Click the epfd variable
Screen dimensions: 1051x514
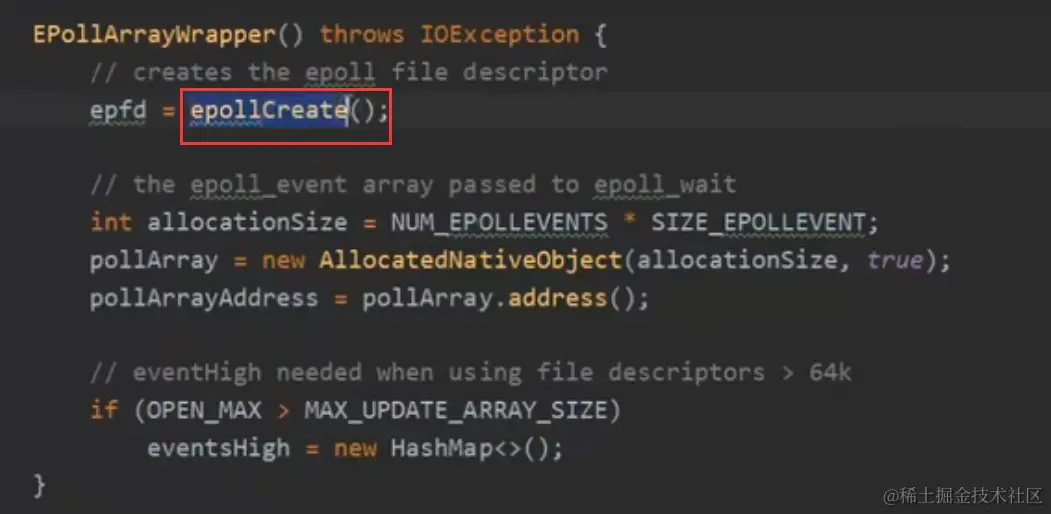click(118, 110)
